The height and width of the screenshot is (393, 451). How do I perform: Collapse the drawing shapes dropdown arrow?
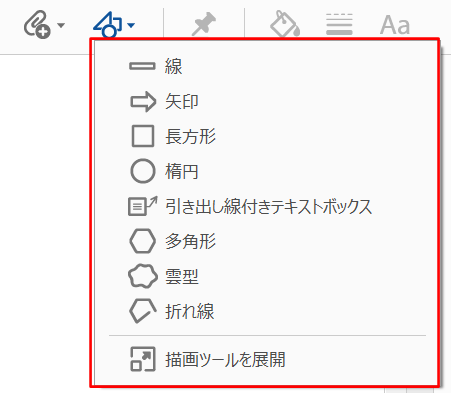pyautogui.click(x=131, y=25)
